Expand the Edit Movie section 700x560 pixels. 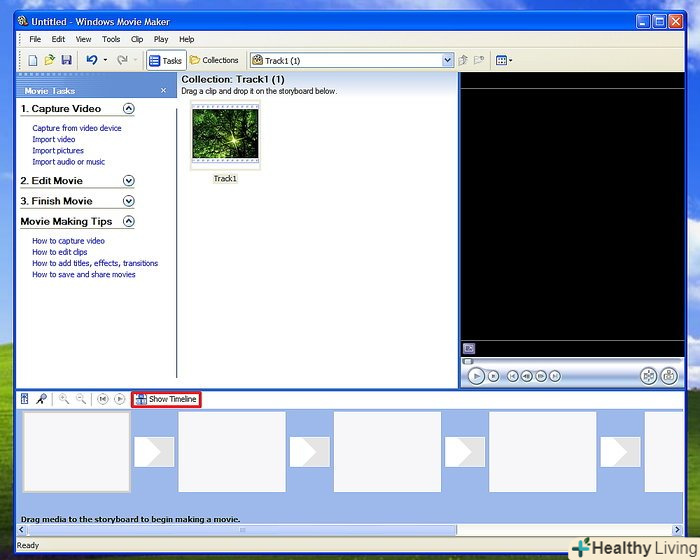click(128, 181)
